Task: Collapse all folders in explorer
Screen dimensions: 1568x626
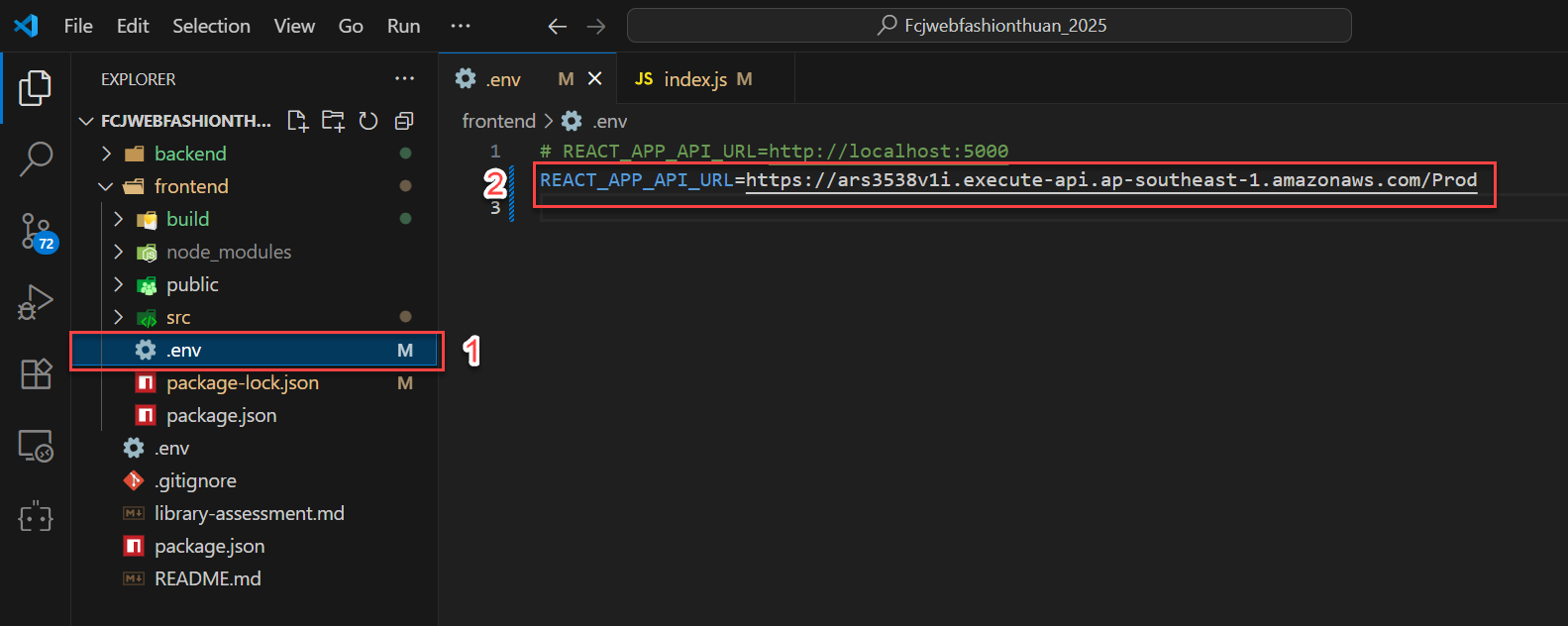Action: (x=404, y=121)
